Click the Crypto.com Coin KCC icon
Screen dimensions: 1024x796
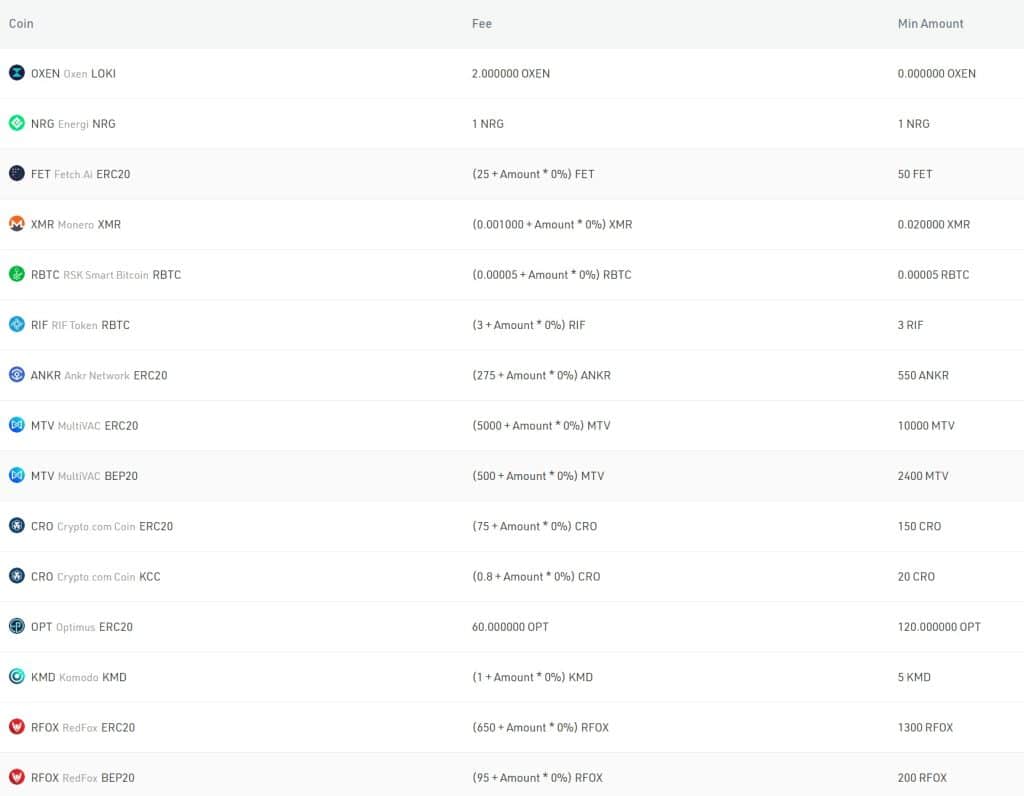point(17,576)
